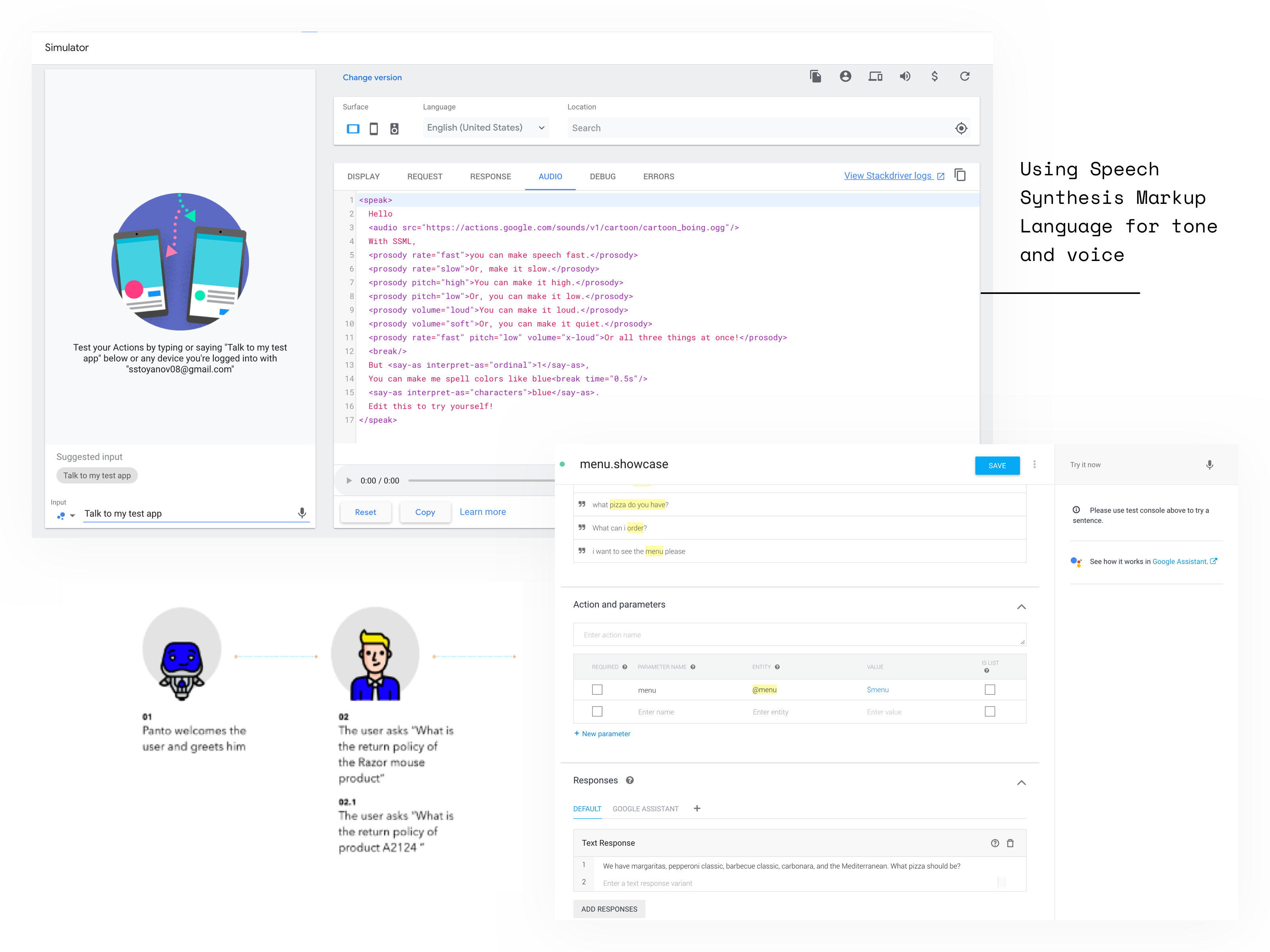Viewport: 1270px width, 952px height.
Task: Check the Required box for menu parameter
Action: [x=597, y=690]
